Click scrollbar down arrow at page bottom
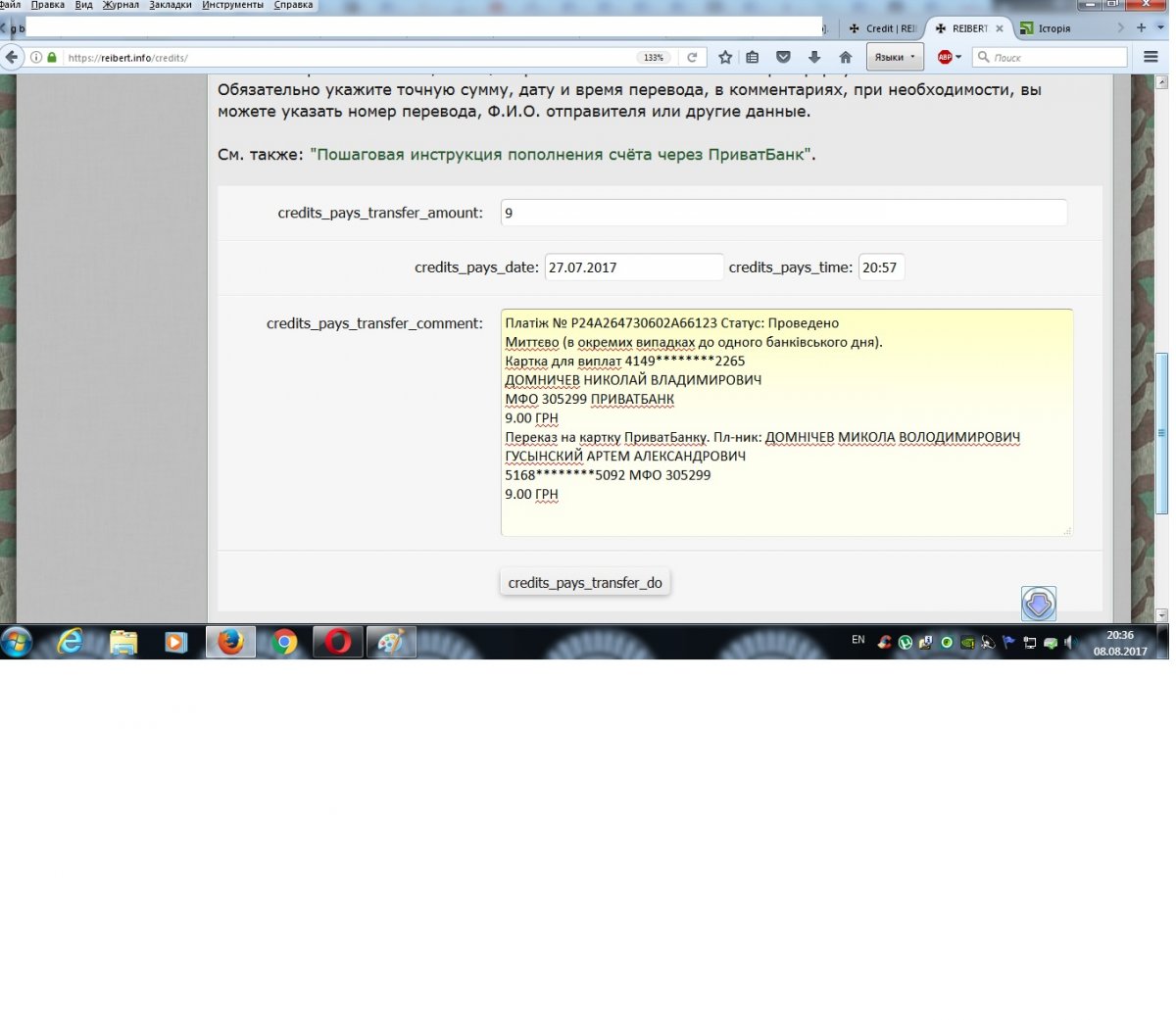1176x1020 pixels. (x=1162, y=615)
